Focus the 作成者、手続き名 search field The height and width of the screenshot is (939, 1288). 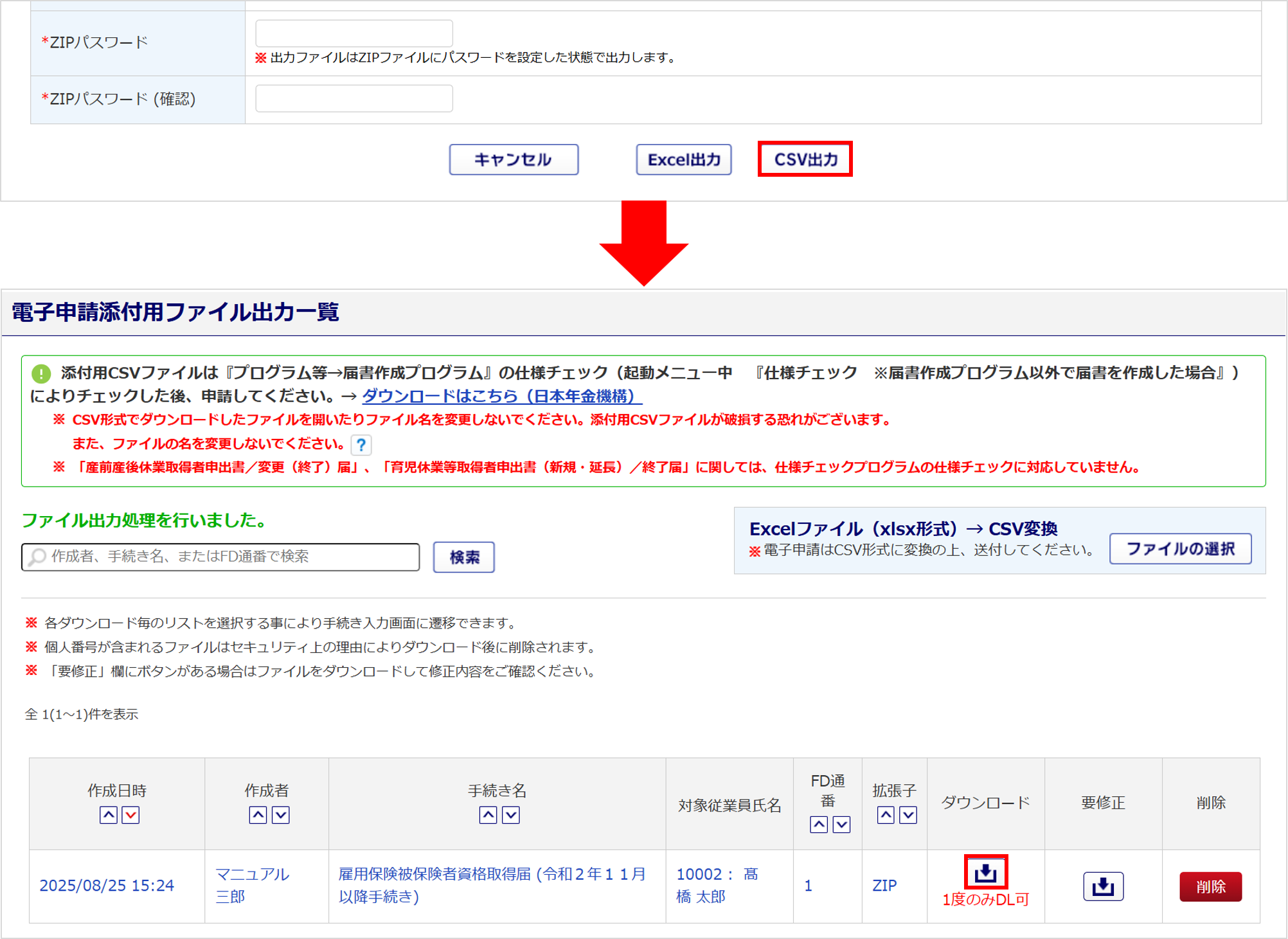tap(220, 557)
